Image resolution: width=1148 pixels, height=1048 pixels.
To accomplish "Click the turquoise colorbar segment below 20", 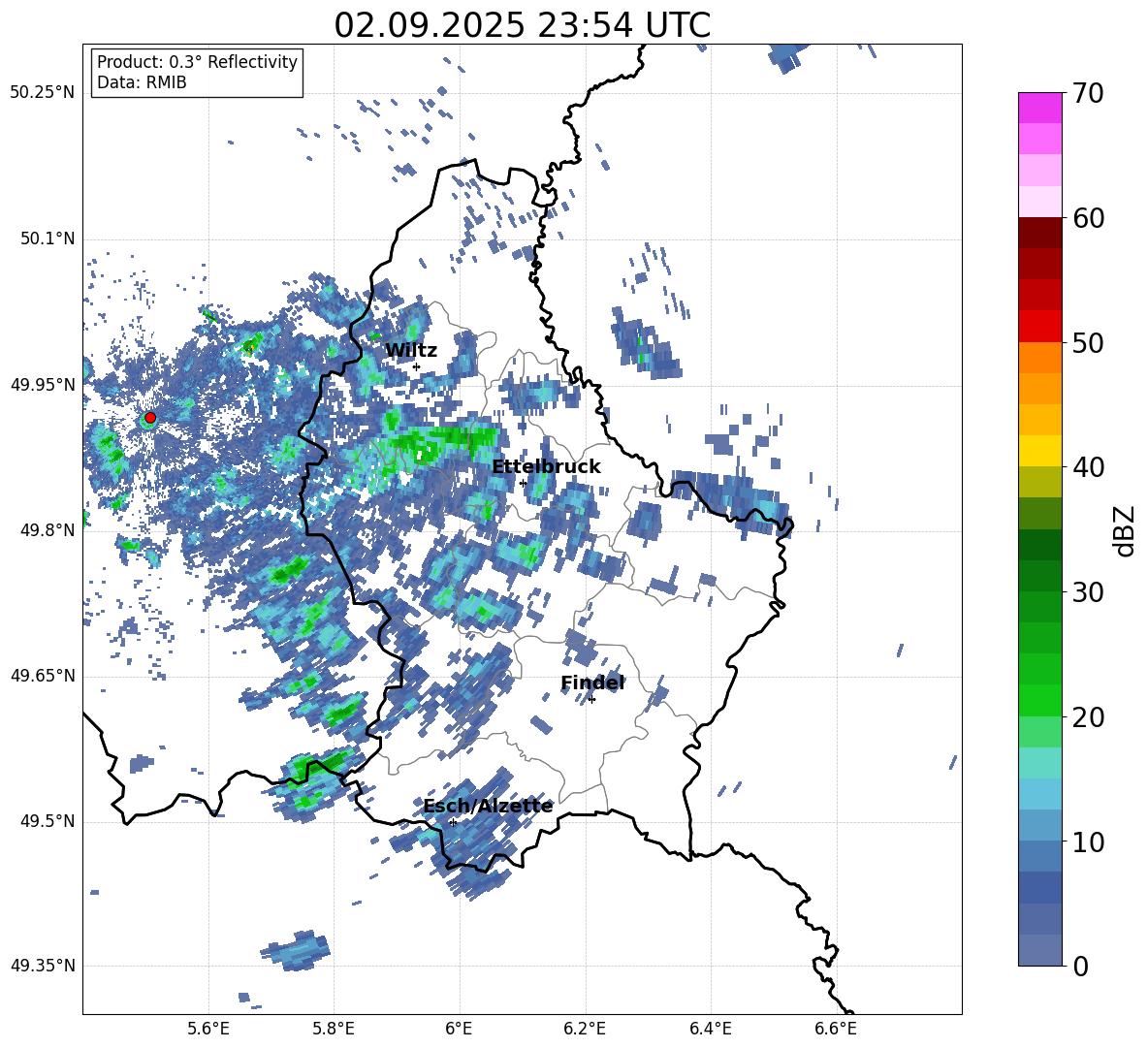I will pos(1039,763).
